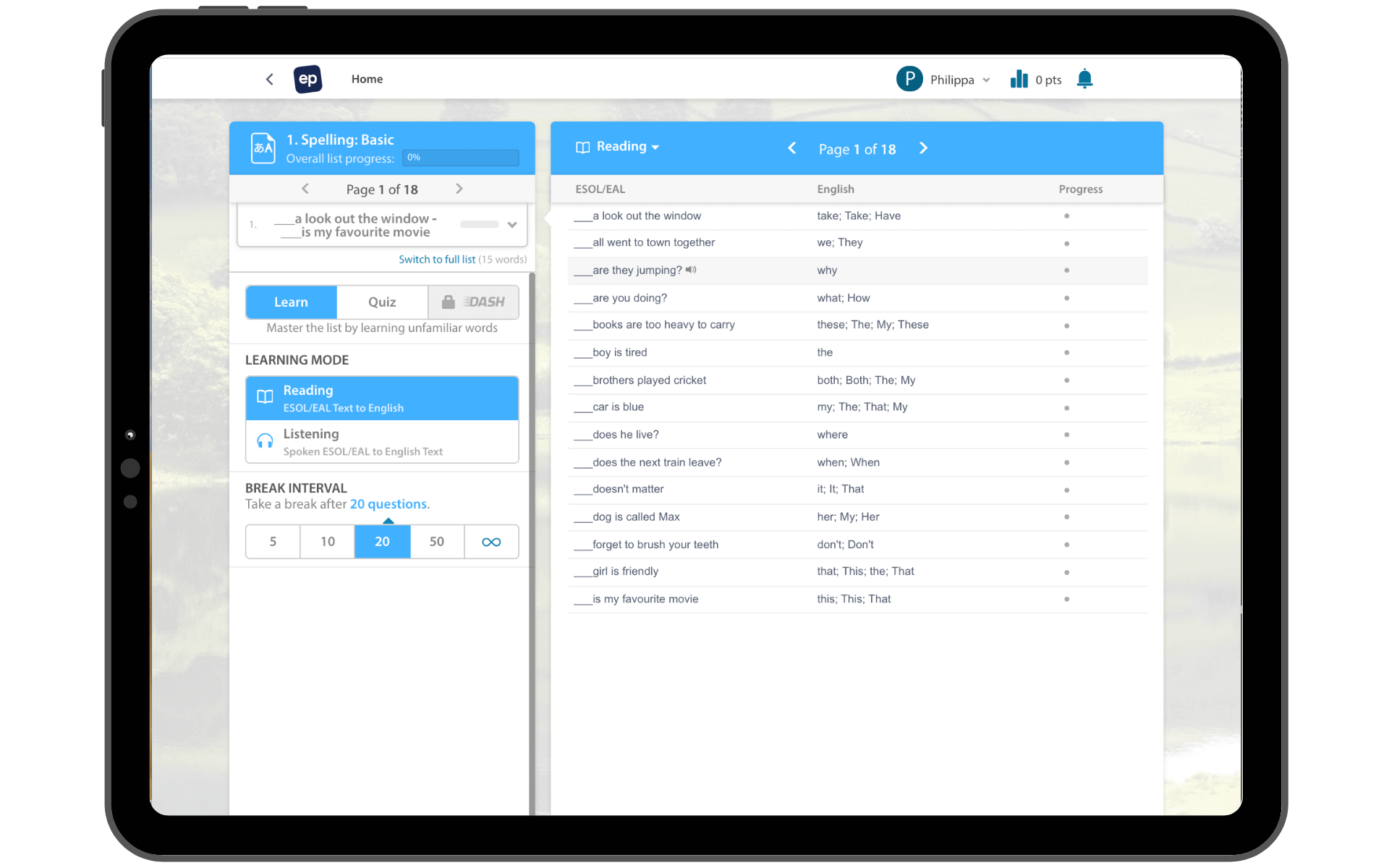Viewport: 1389px width, 868px height.
Task: Click the English column header
Action: (836, 190)
